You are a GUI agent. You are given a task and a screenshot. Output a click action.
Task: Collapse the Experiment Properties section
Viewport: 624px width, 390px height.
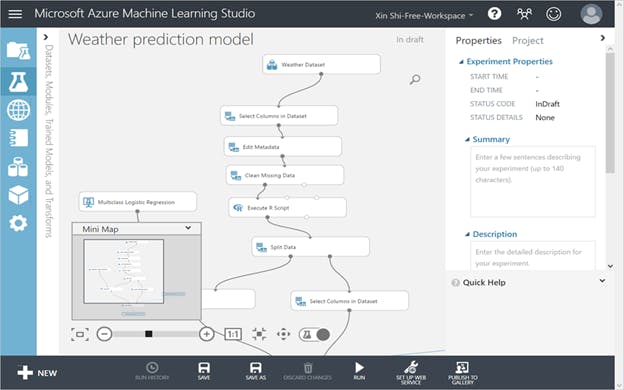click(461, 62)
